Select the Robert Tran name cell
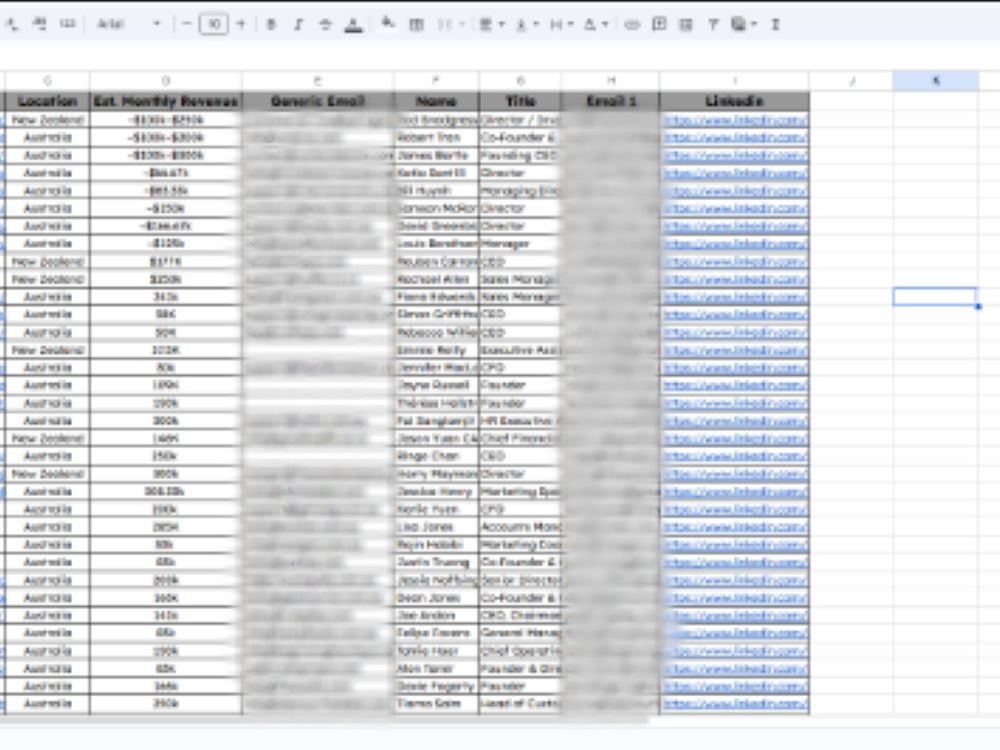1000x750 pixels. coord(436,137)
